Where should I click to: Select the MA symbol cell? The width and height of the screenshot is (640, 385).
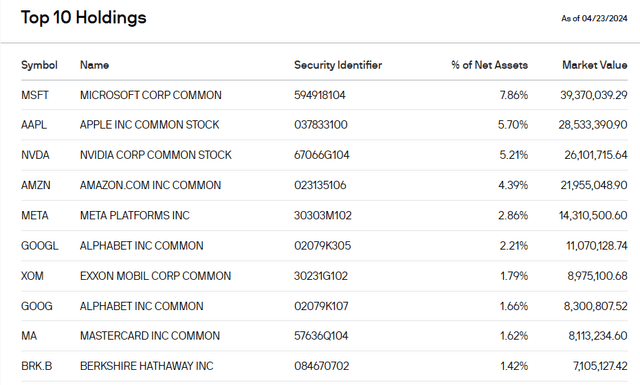pos(29,336)
